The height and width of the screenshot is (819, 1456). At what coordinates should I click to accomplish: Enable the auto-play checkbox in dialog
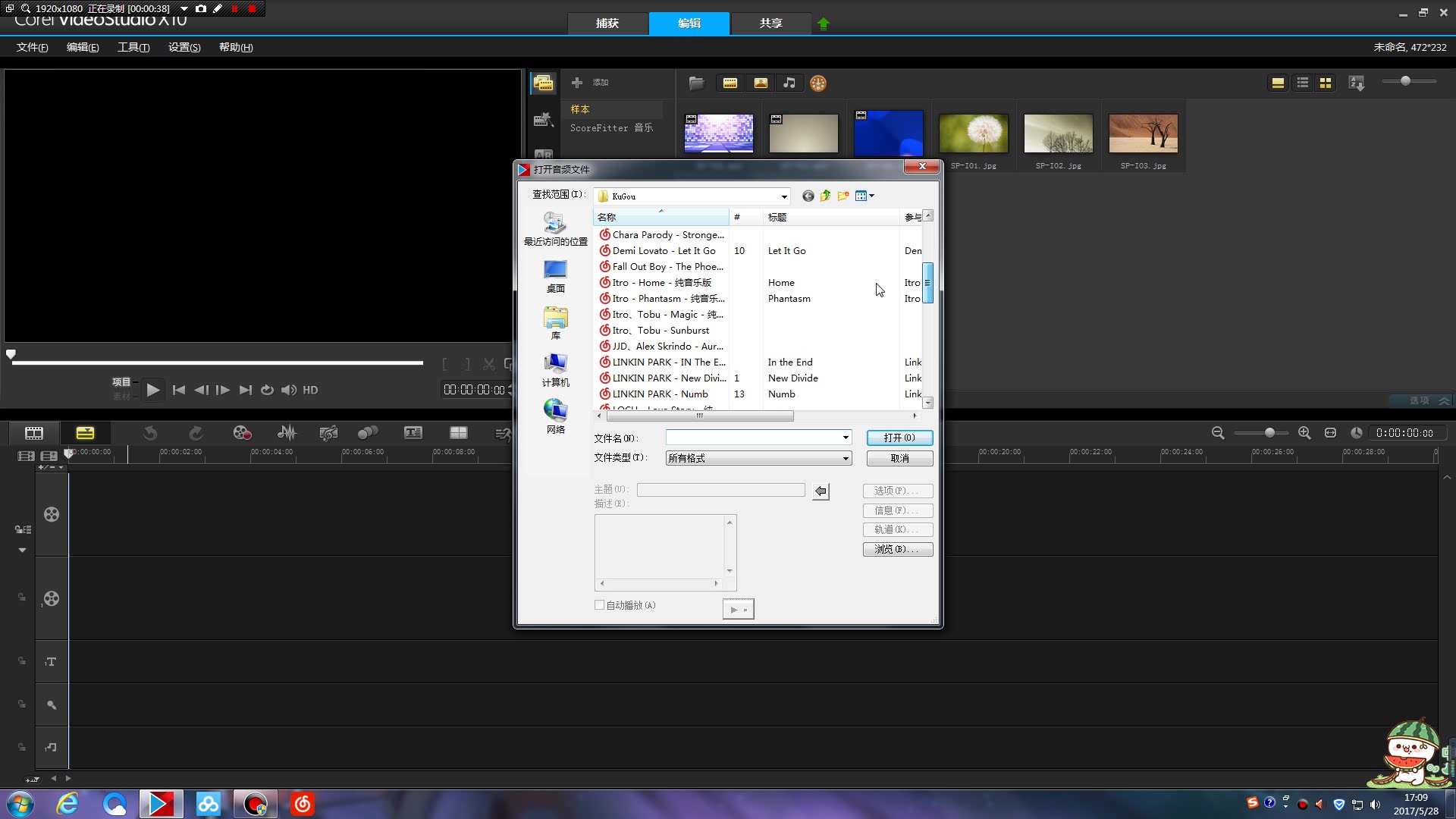600,605
